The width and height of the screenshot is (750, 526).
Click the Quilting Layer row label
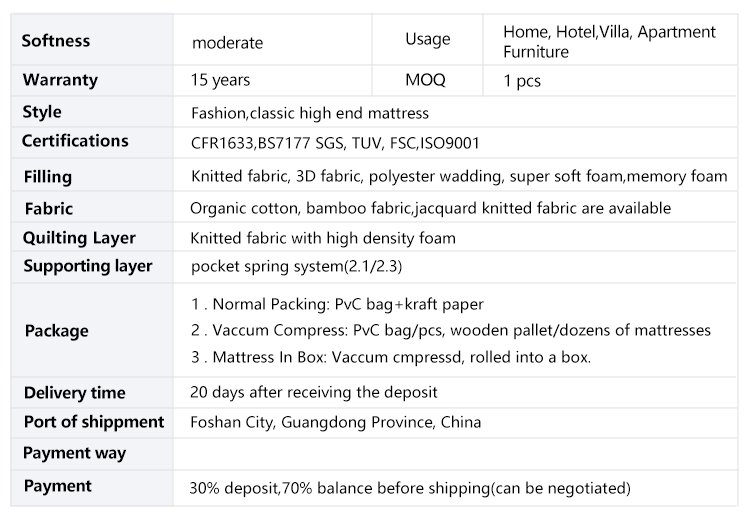pyautogui.click(x=80, y=238)
